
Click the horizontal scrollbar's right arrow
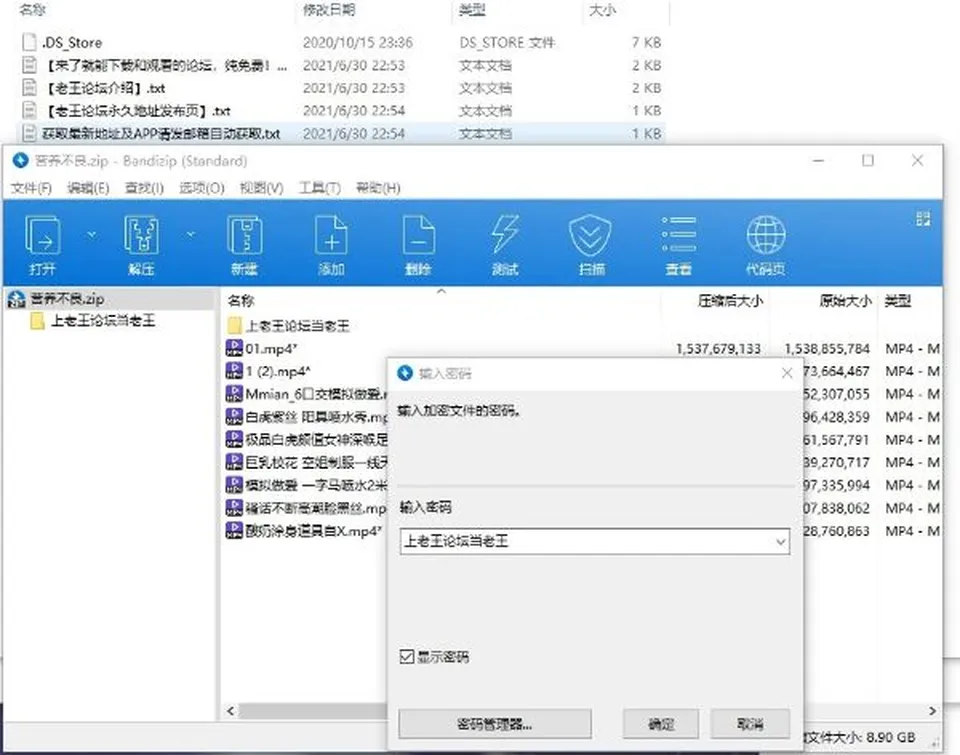point(932,711)
